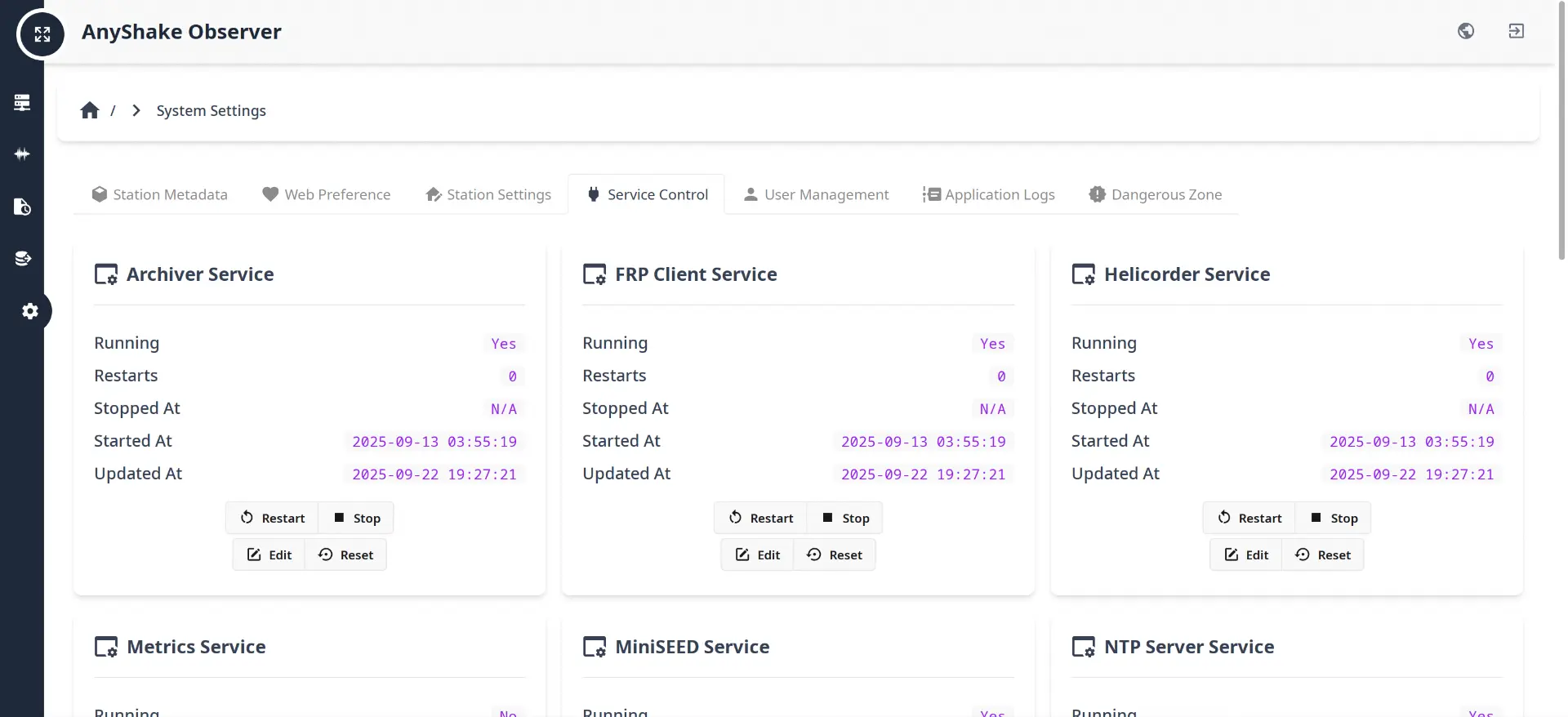Click the Helicorder Service heading

click(1187, 274)
